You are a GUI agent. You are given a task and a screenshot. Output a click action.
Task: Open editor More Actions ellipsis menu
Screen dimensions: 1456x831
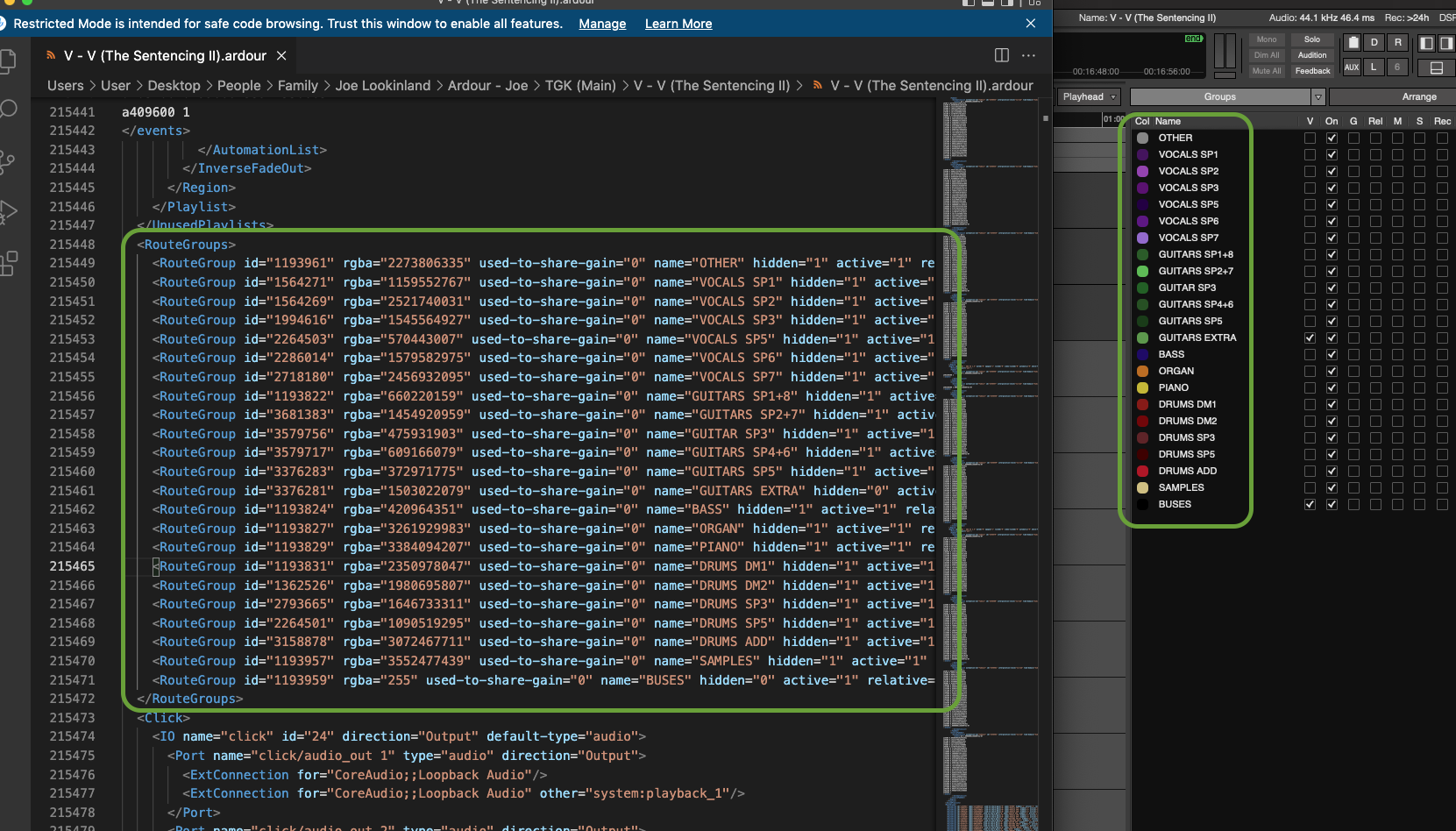point(1028,55)
